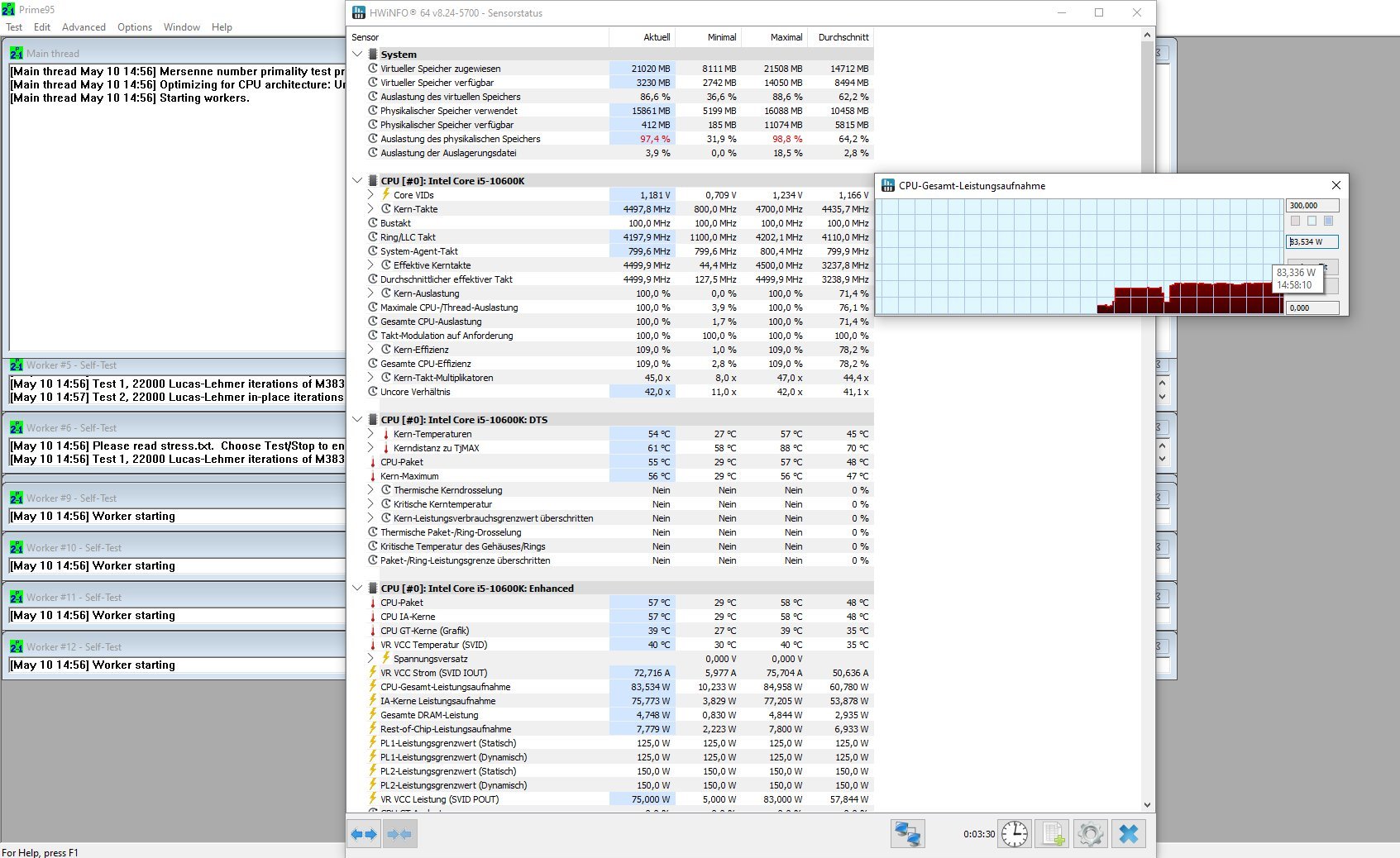Viewport: 1400px width, 858px height.
Task: Collapse the System sensor group
Action: (x=357, y=55)
